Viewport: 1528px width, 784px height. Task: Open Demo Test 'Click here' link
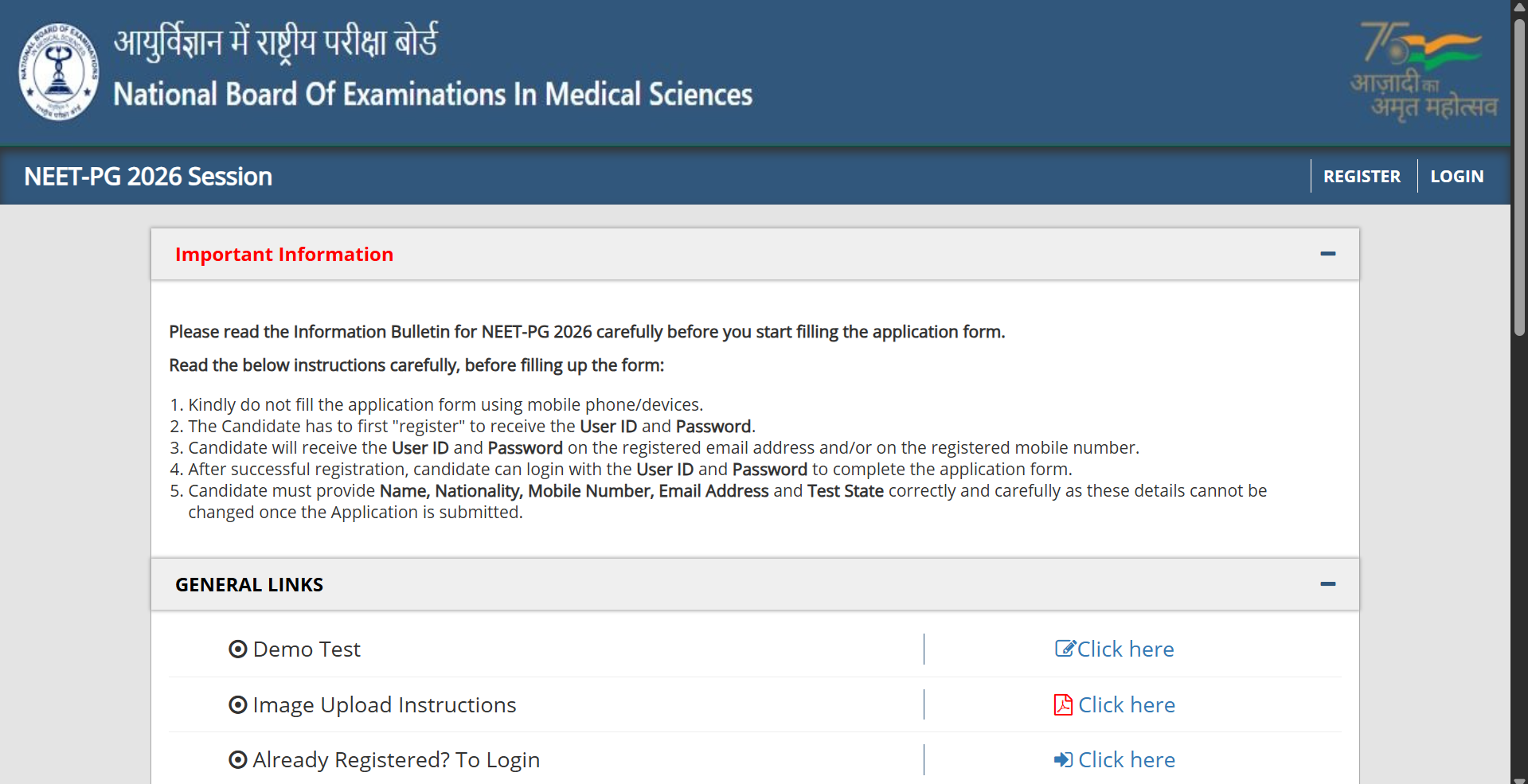(1125, 649)
